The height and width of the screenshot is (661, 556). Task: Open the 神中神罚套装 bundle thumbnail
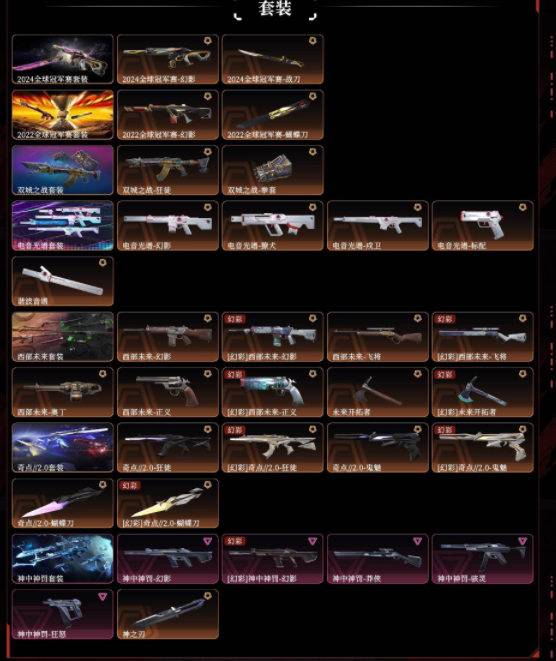[63, 559]
